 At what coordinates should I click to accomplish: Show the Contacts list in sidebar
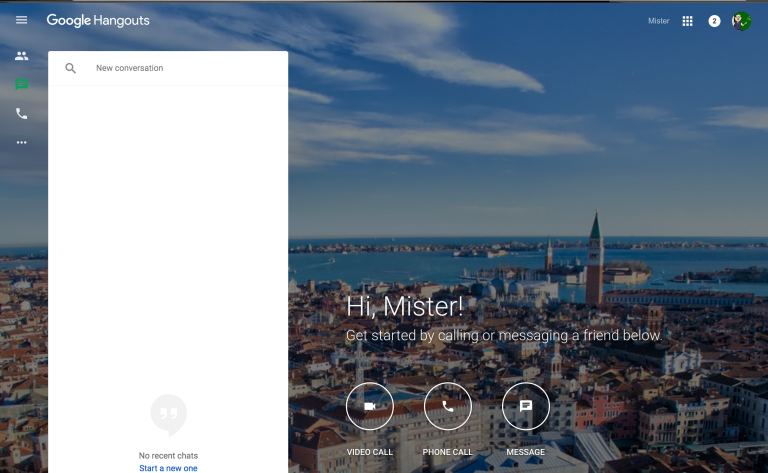coord(21,56)
